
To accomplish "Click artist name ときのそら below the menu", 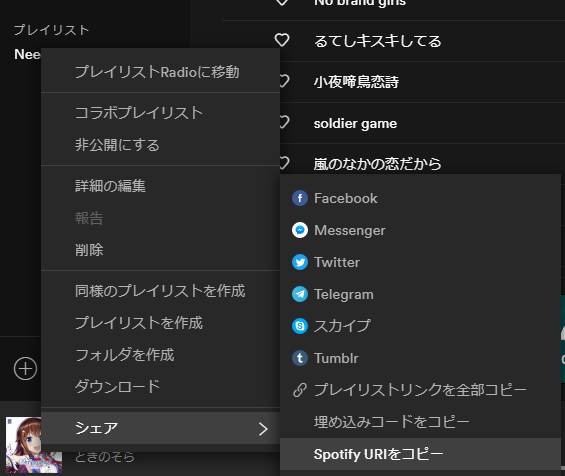I will (x=105, y=457).
